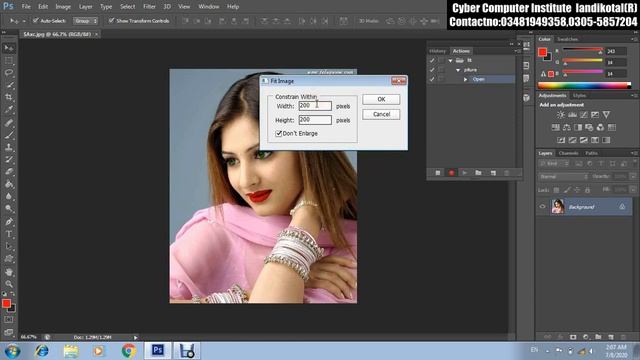
Task: Switch to the Paths tab
Action: [591, 153]
